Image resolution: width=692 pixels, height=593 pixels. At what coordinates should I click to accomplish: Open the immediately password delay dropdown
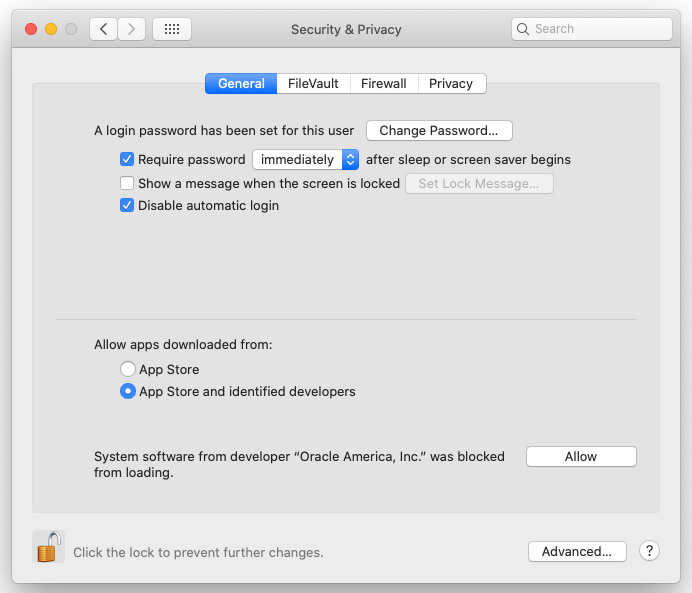point(305,159)
